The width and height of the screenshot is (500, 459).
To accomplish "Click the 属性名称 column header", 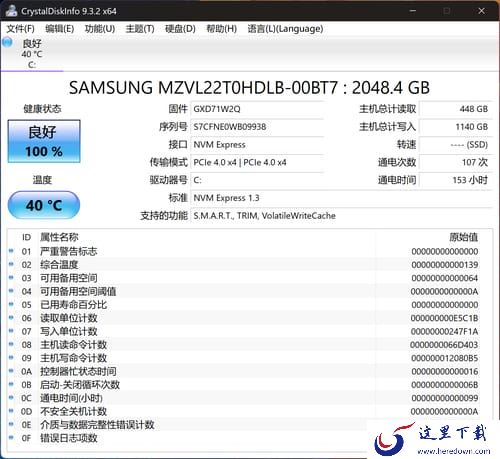I will (59, 237).
